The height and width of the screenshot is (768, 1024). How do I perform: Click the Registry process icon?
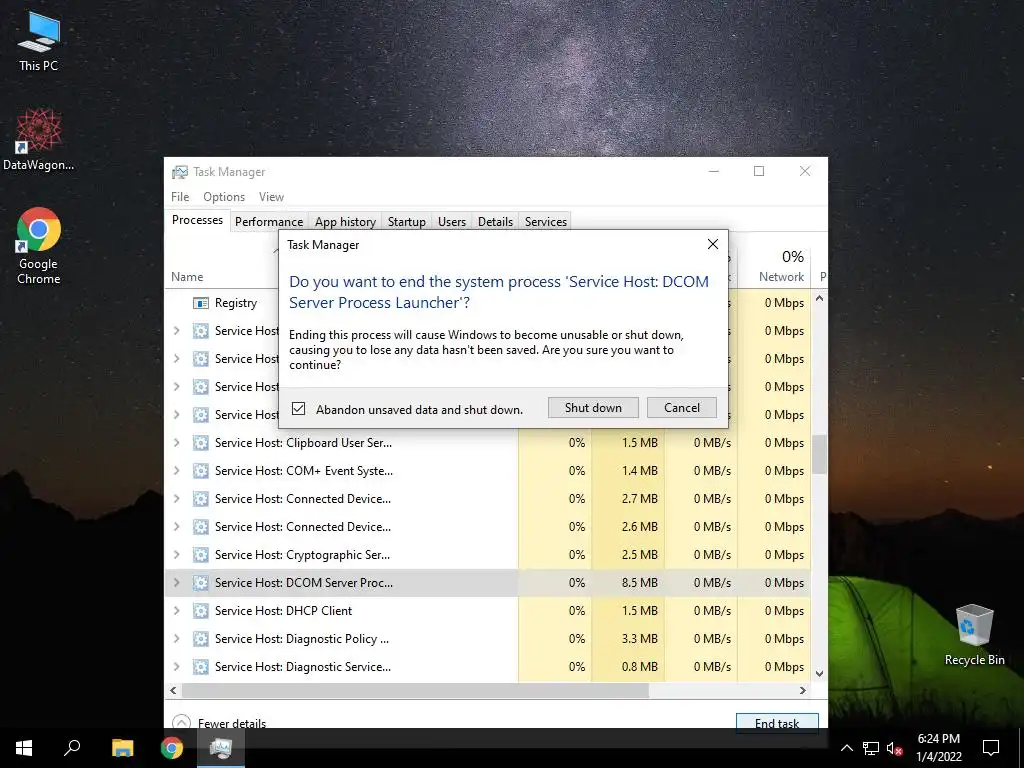(200, 303)
